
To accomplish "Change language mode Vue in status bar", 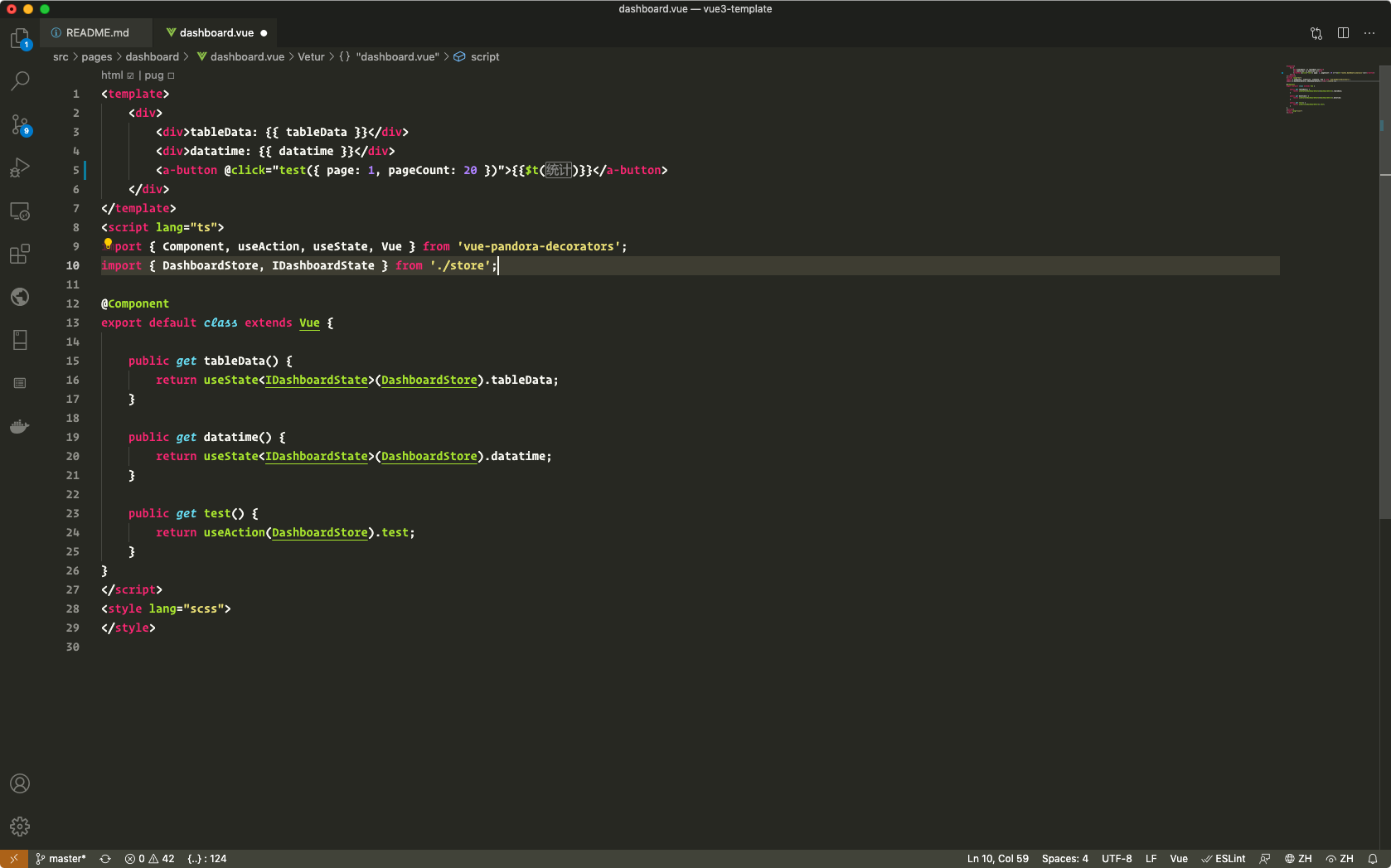I will [1178, 859].
